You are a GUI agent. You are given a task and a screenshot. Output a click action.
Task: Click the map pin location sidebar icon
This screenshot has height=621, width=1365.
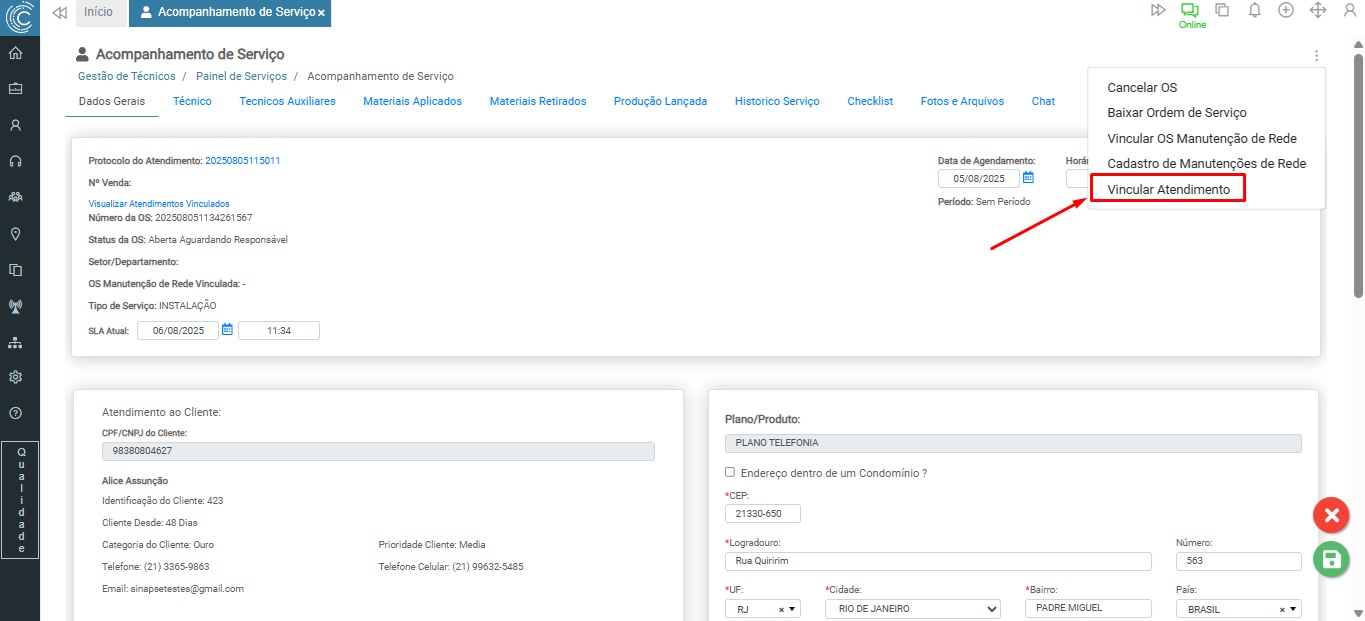point(15,233)
